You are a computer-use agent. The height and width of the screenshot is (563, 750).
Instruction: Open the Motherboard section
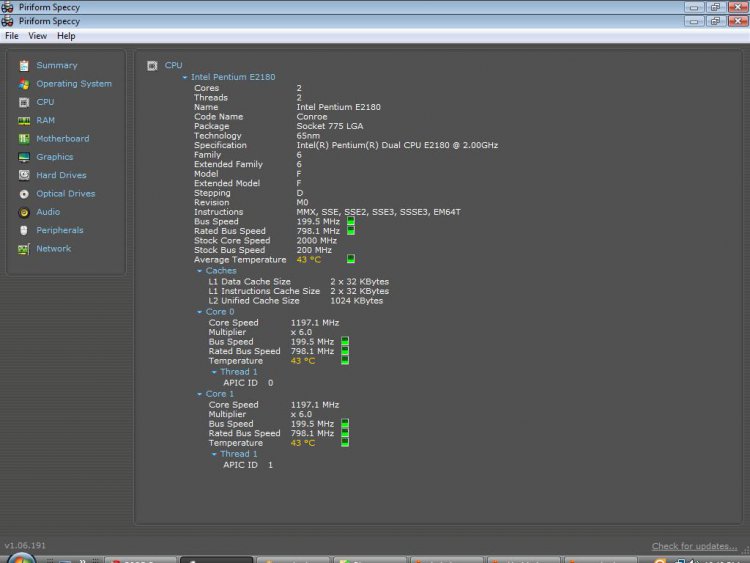pyautogui.click(x=63, y=139)
